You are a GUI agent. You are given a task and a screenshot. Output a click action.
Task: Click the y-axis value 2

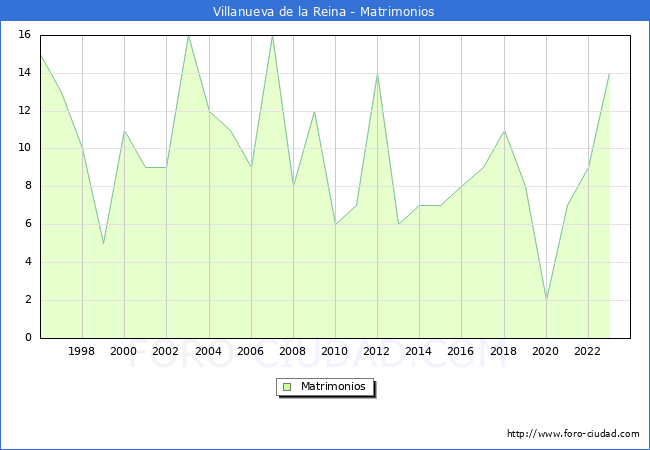[28, 300]
